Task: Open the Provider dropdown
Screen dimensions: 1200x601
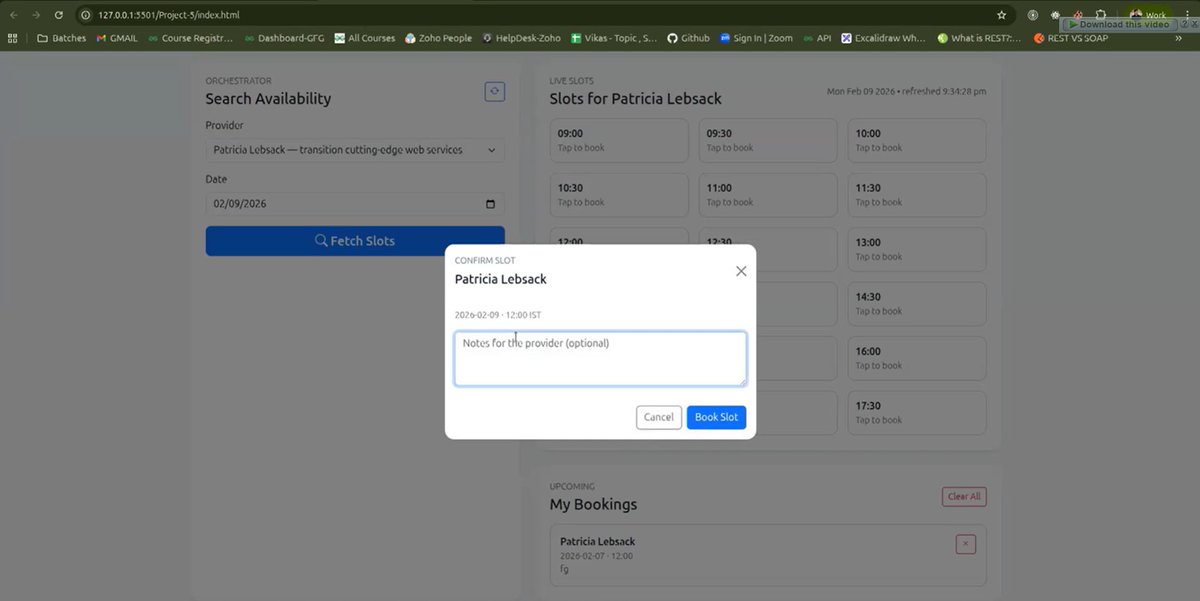Action: [355, 150]
